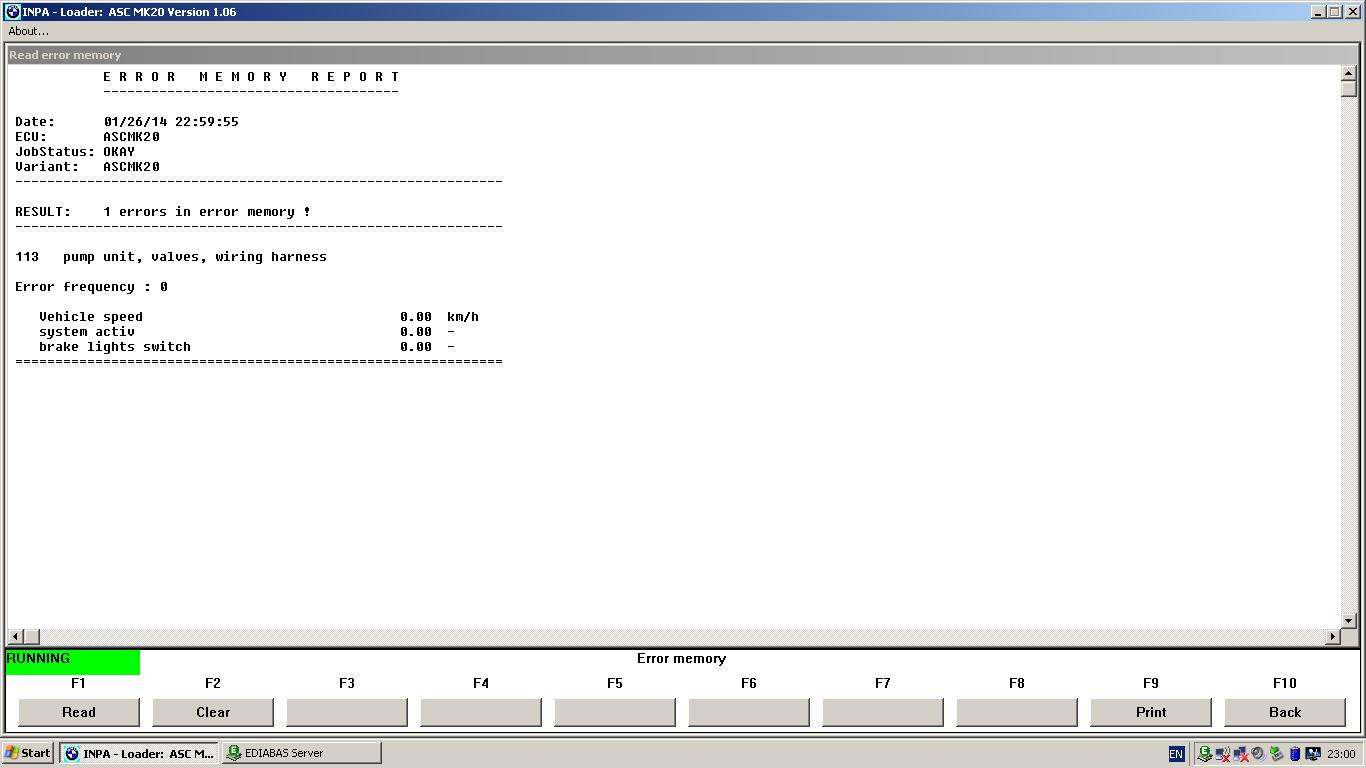Switch to EDIABAS Server taskbar item
This screenshot has width=1366, height=768.
301,753
